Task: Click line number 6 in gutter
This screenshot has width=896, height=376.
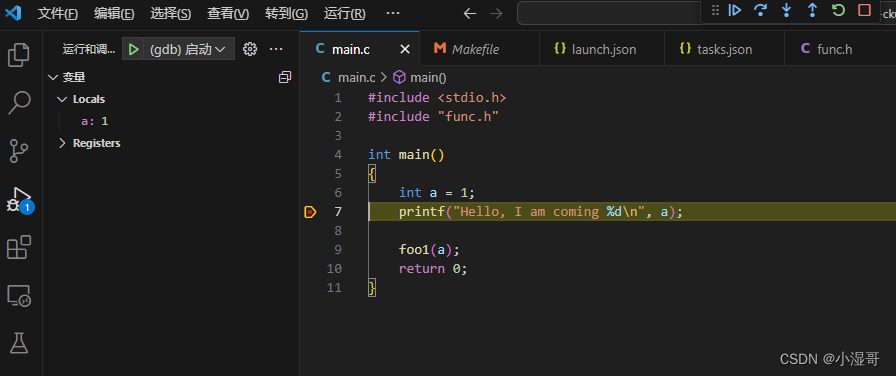Action: coord(338,193)
